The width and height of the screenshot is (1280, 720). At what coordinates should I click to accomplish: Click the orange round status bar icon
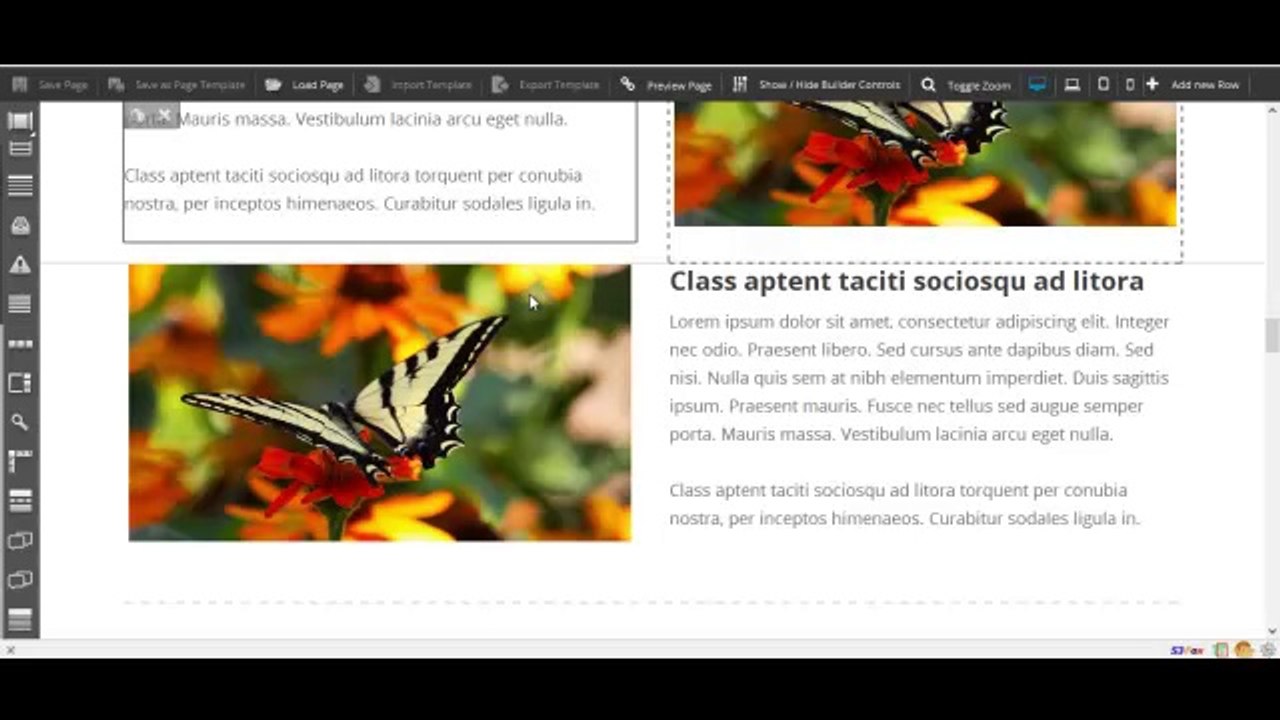(x=1244, y=650)
